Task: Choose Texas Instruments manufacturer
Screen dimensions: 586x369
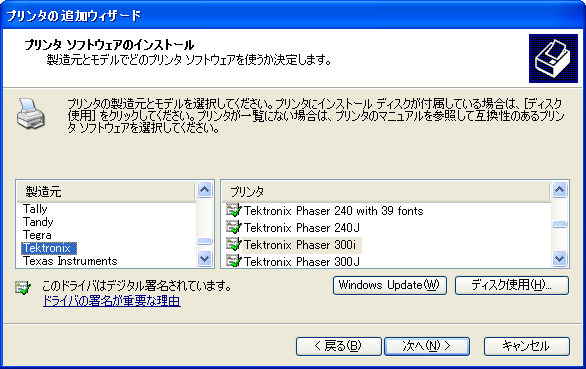Action: [70, 261]
